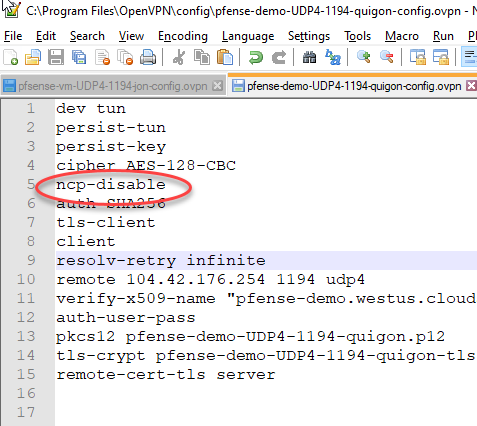Viewport: 477px width, 426px height.
Task: Click the 'pkcs12 pfense-demo-UDP4-1194-quigon.p12' line
Action: pos(250,336)
